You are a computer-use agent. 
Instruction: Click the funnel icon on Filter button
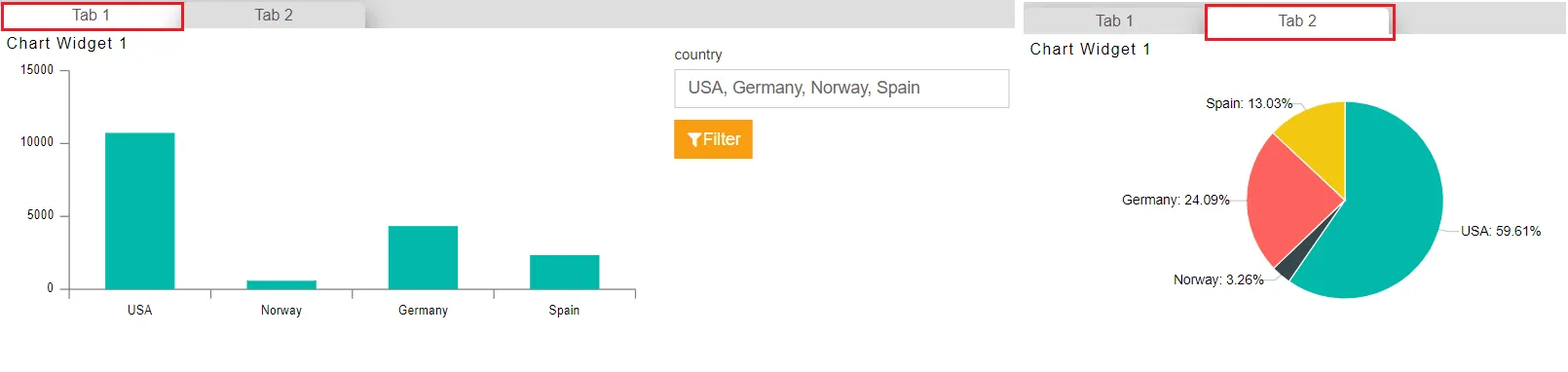[x=694, y=139]
